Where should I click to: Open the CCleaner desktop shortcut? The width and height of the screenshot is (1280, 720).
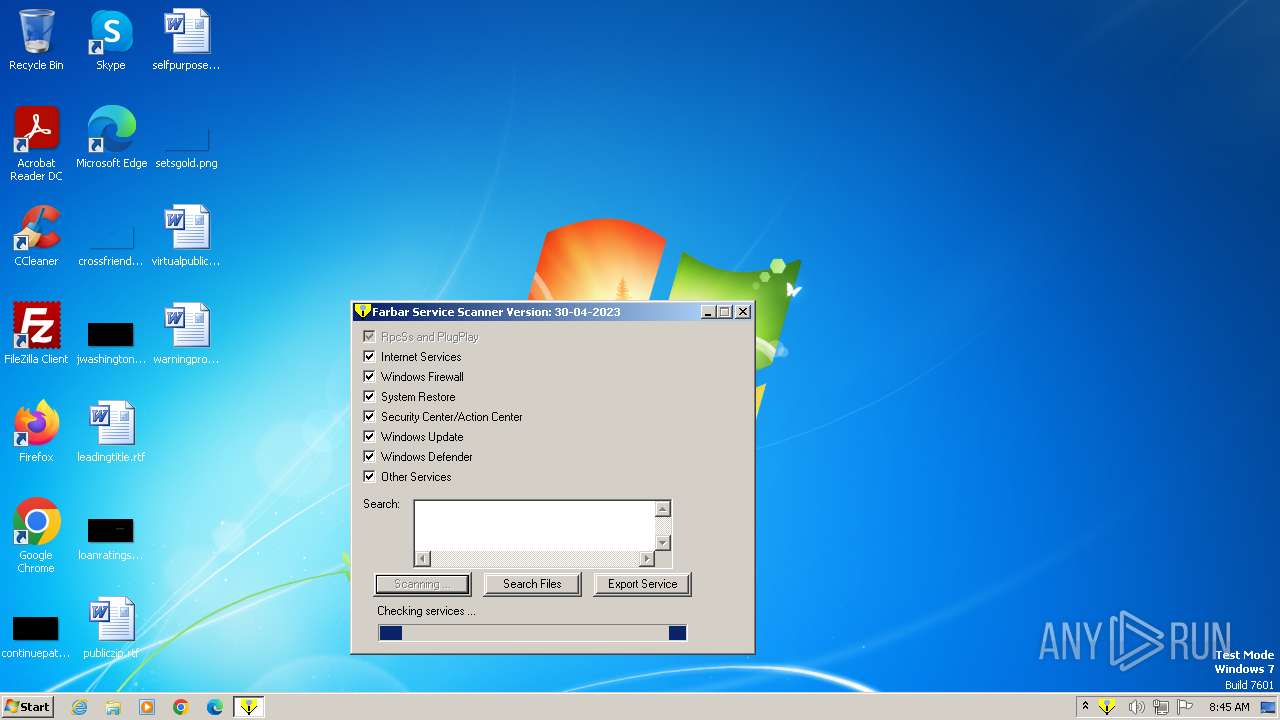[x=36, y=236]
